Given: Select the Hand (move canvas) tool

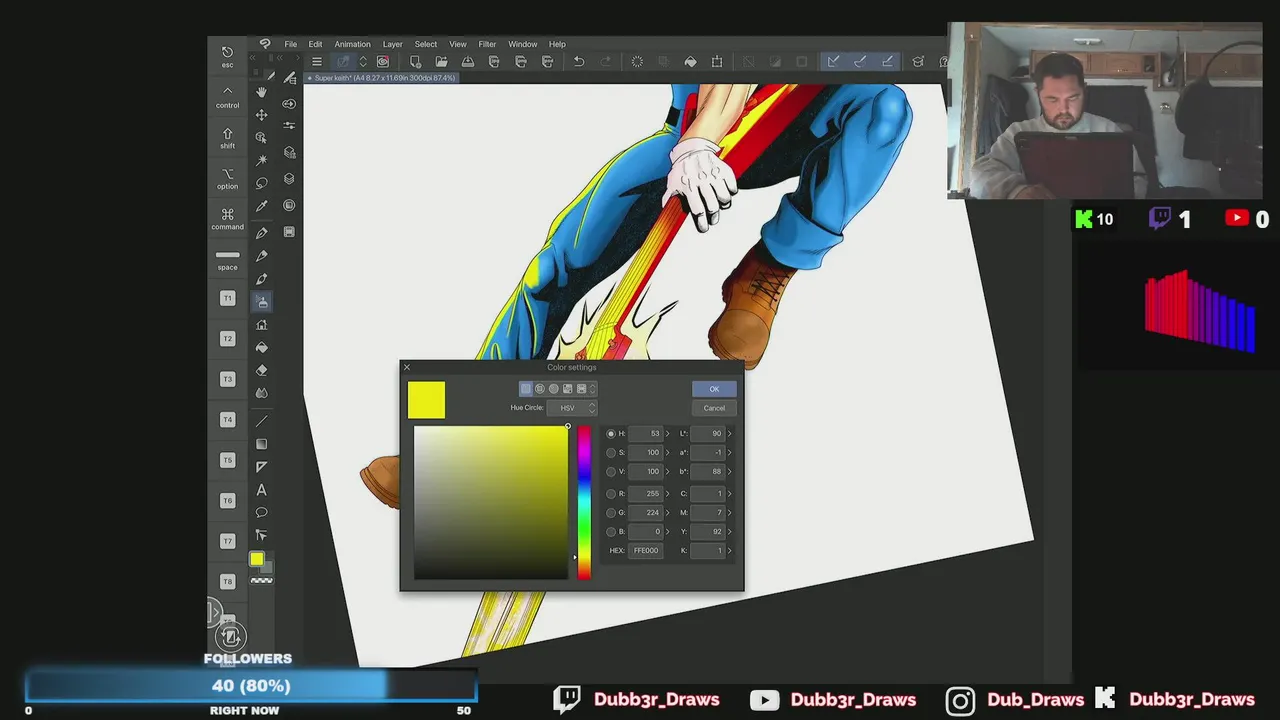Looking at the screenshot, I should pyautogui.click(x=262, y=92).
